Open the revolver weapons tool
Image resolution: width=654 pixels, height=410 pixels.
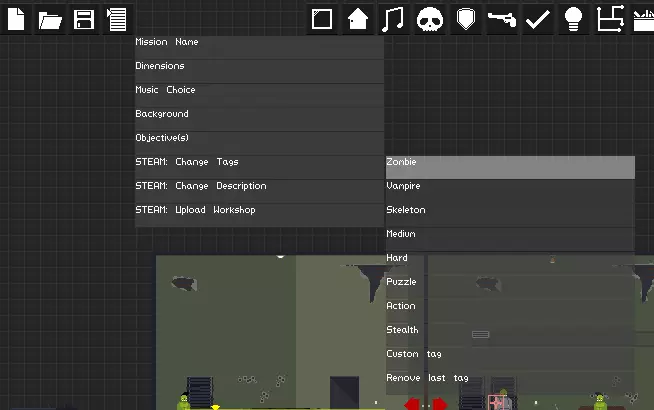(502, 19)
